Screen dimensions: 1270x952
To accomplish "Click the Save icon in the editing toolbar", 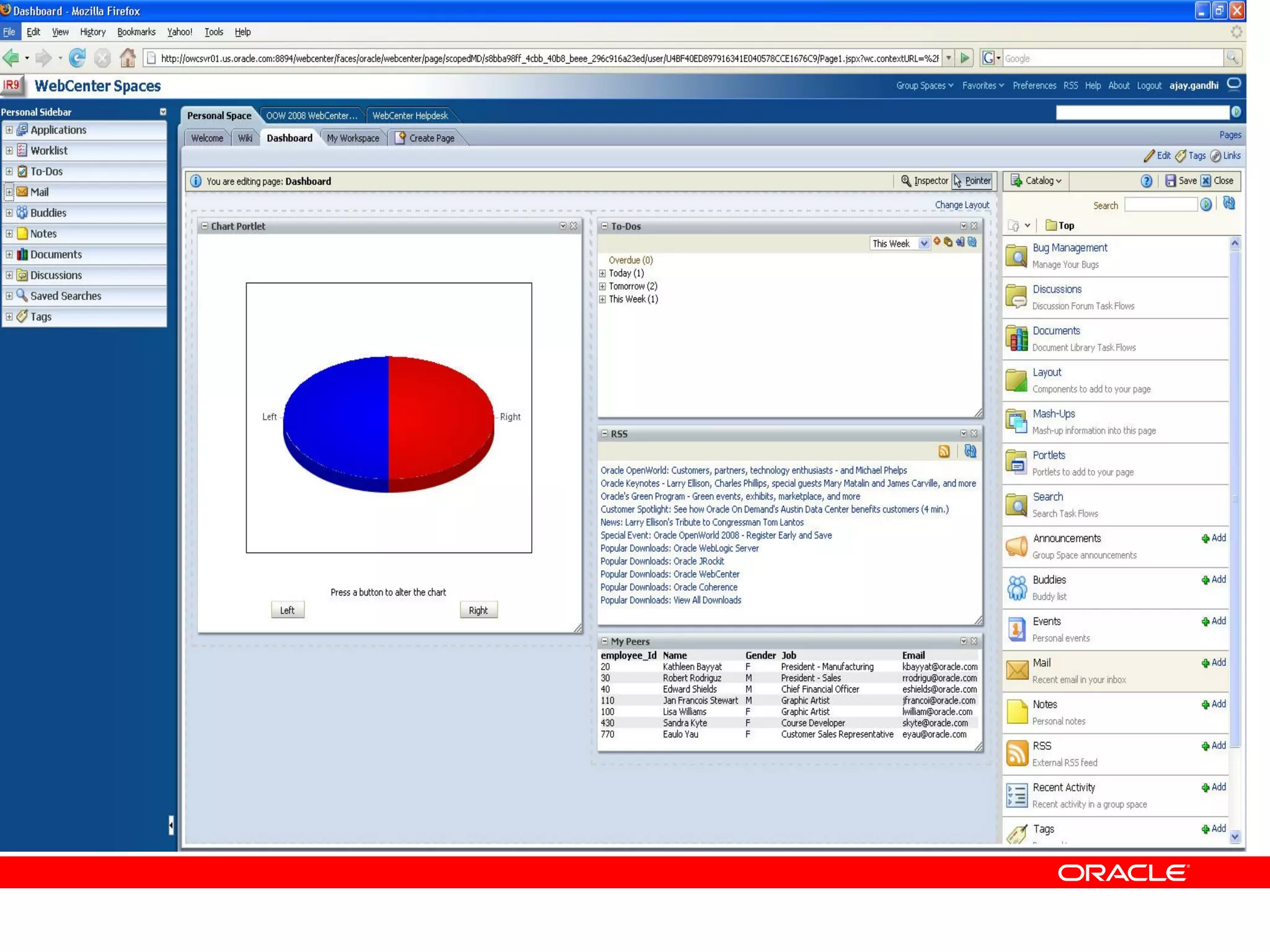I will click(1171, 181).
